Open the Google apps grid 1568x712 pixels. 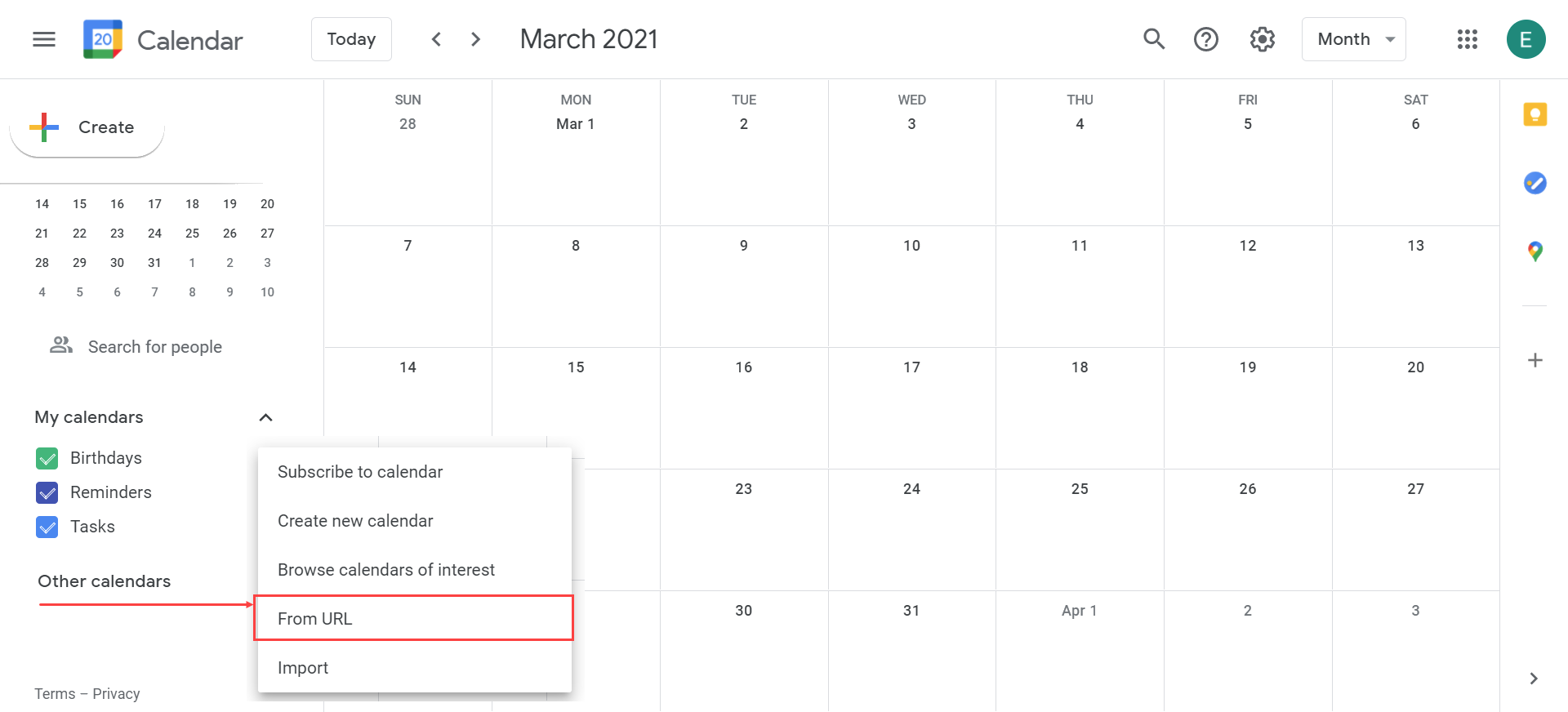[1467, 39]
